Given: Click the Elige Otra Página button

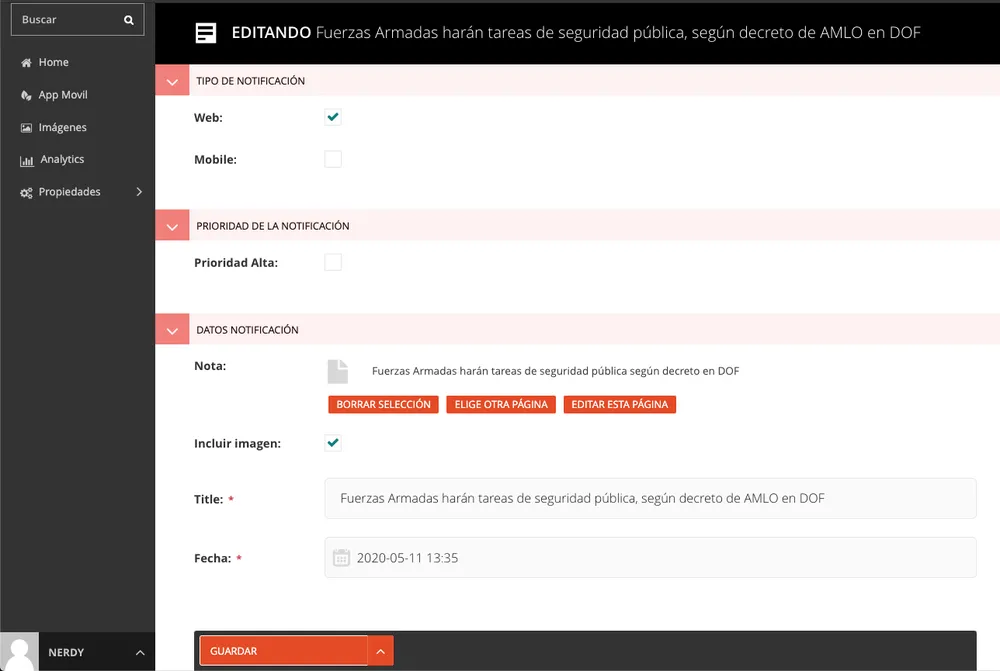Looking at the screenshot, I should pos(501,404).
